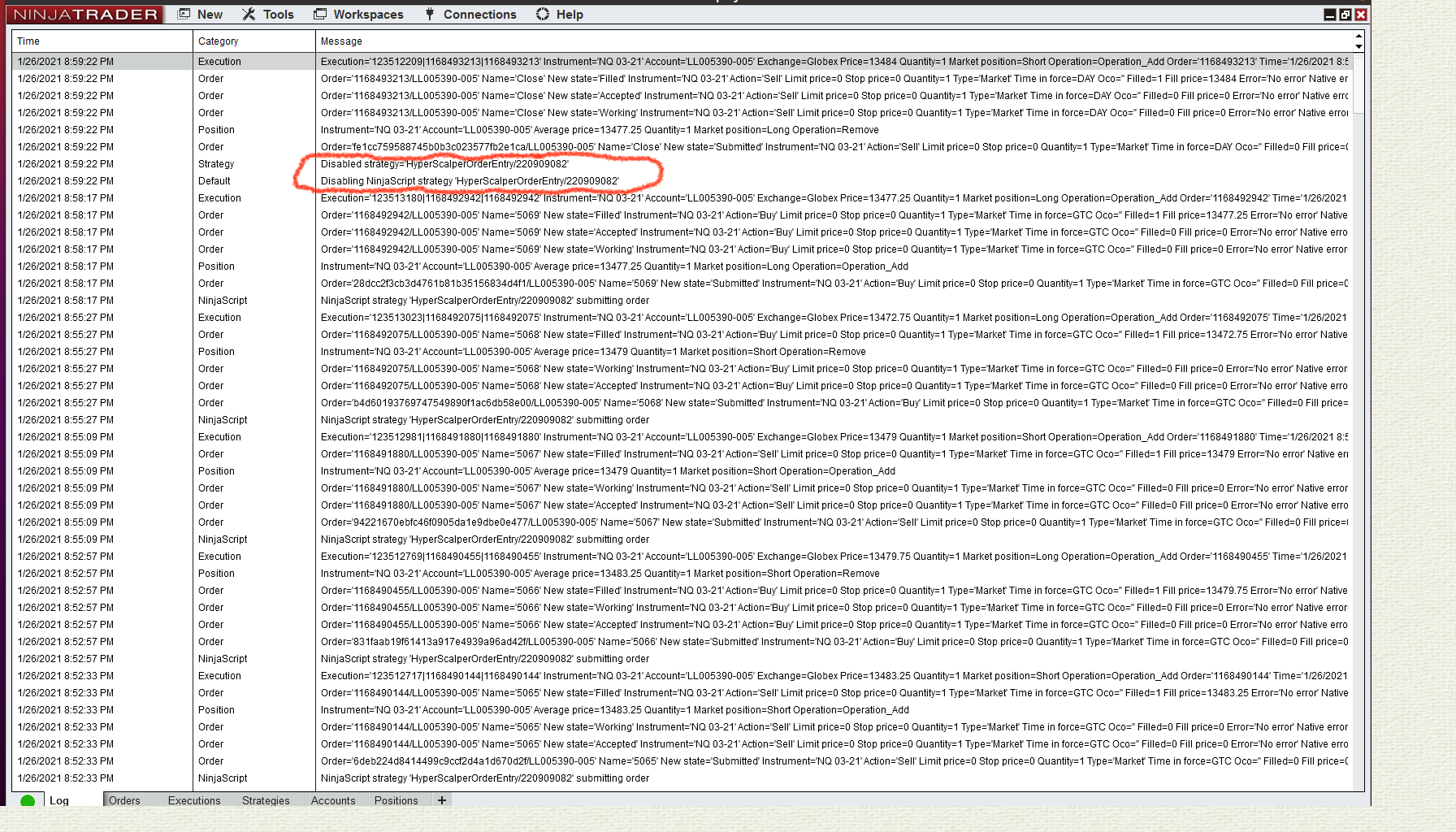This screenshot has width=1456, height=832.
Task: Click the Time column header
Action: (x=102, y=41)
